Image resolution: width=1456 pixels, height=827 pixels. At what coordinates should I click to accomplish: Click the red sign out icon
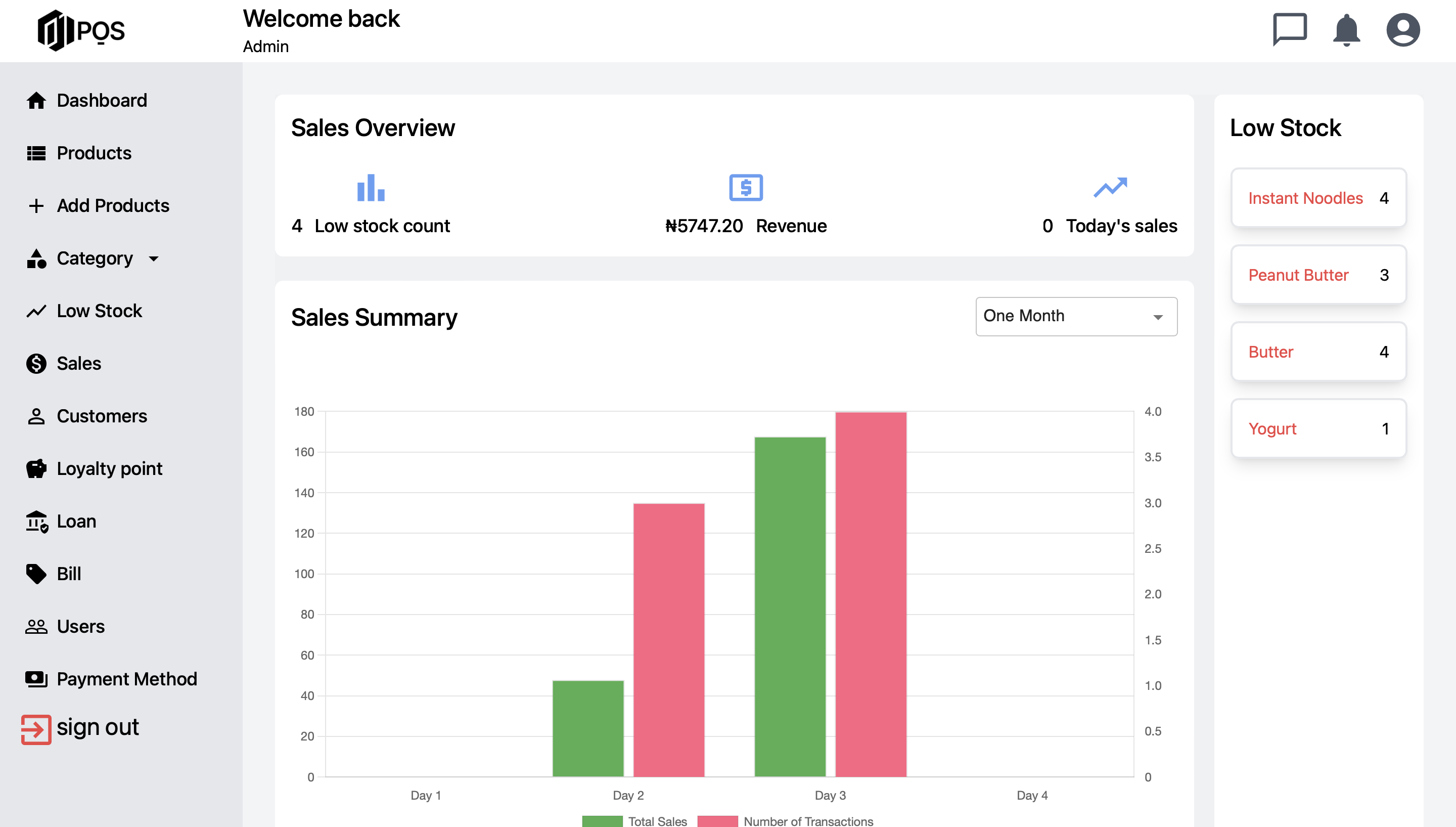36,729
